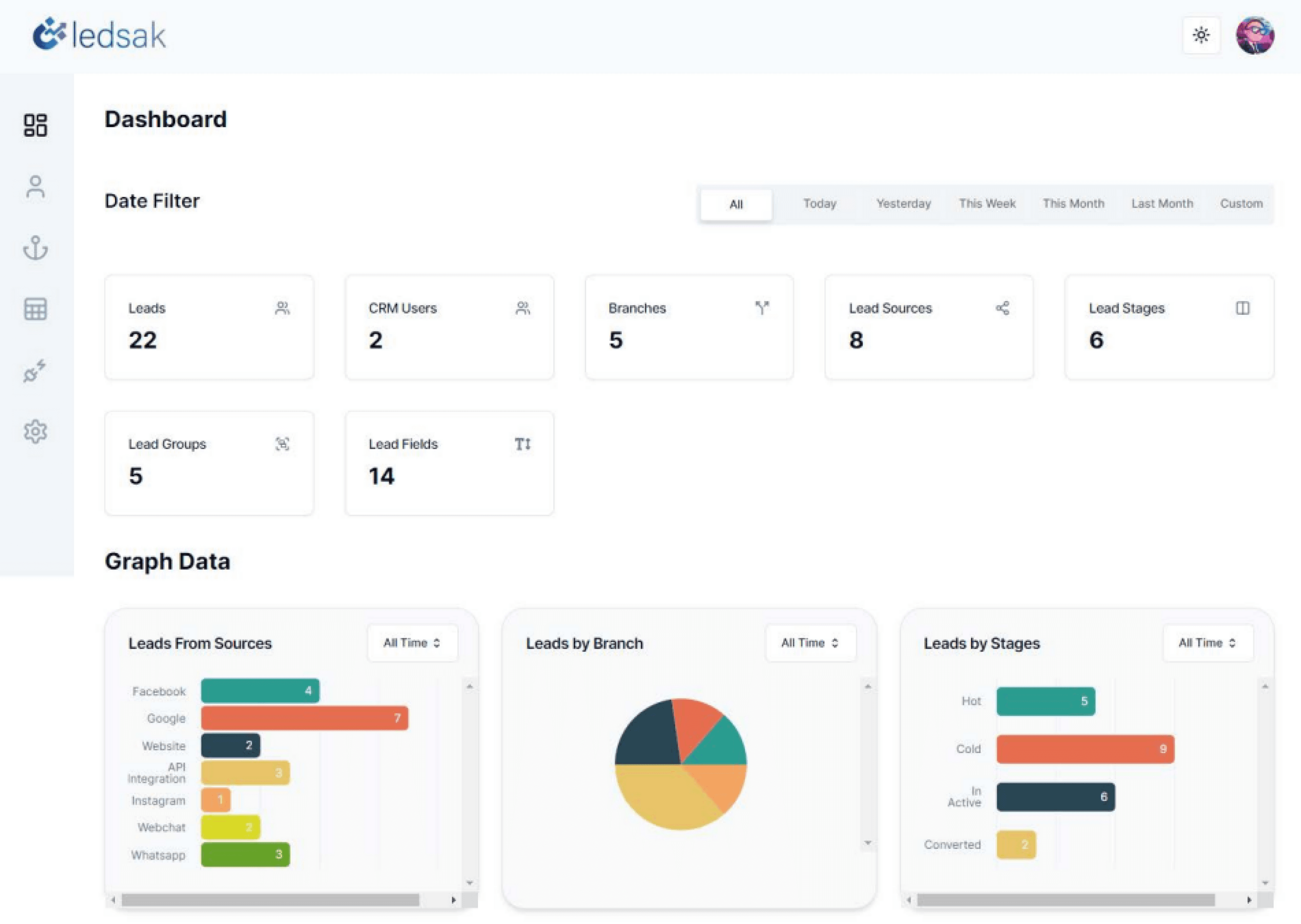Image resolution: width=1301 pixels, height=924 pixels.
Task: Click the Whatsapp green bar
Action: coord(245,854)
